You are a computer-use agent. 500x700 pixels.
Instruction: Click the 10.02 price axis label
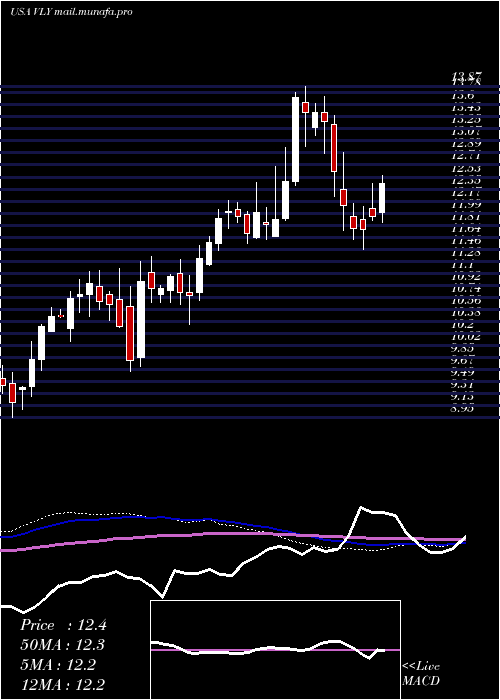coord(465,338)
